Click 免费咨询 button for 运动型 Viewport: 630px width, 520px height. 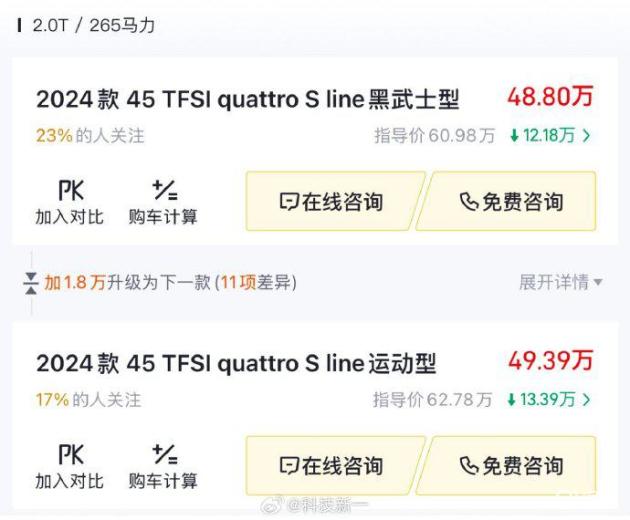[x=510, y=466]
